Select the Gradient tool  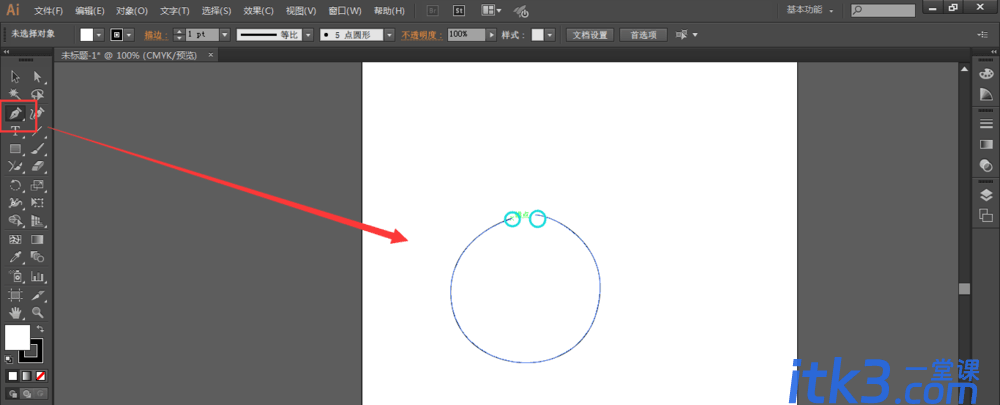pos(37,240)
